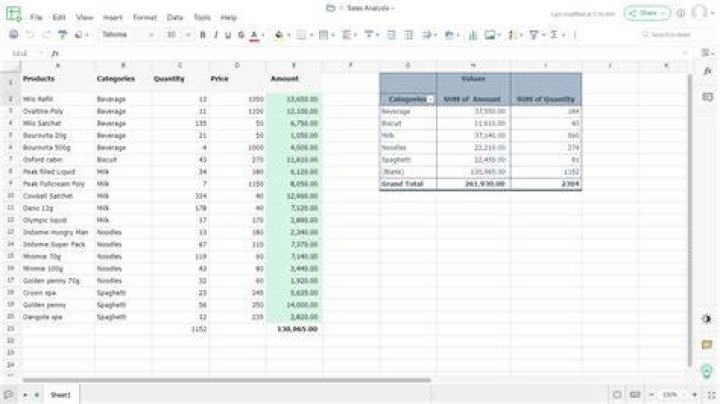The height and width of the screenshot is (404, 720).
Task: Click the vertical scrollbar
Action: tap(689, 220)
